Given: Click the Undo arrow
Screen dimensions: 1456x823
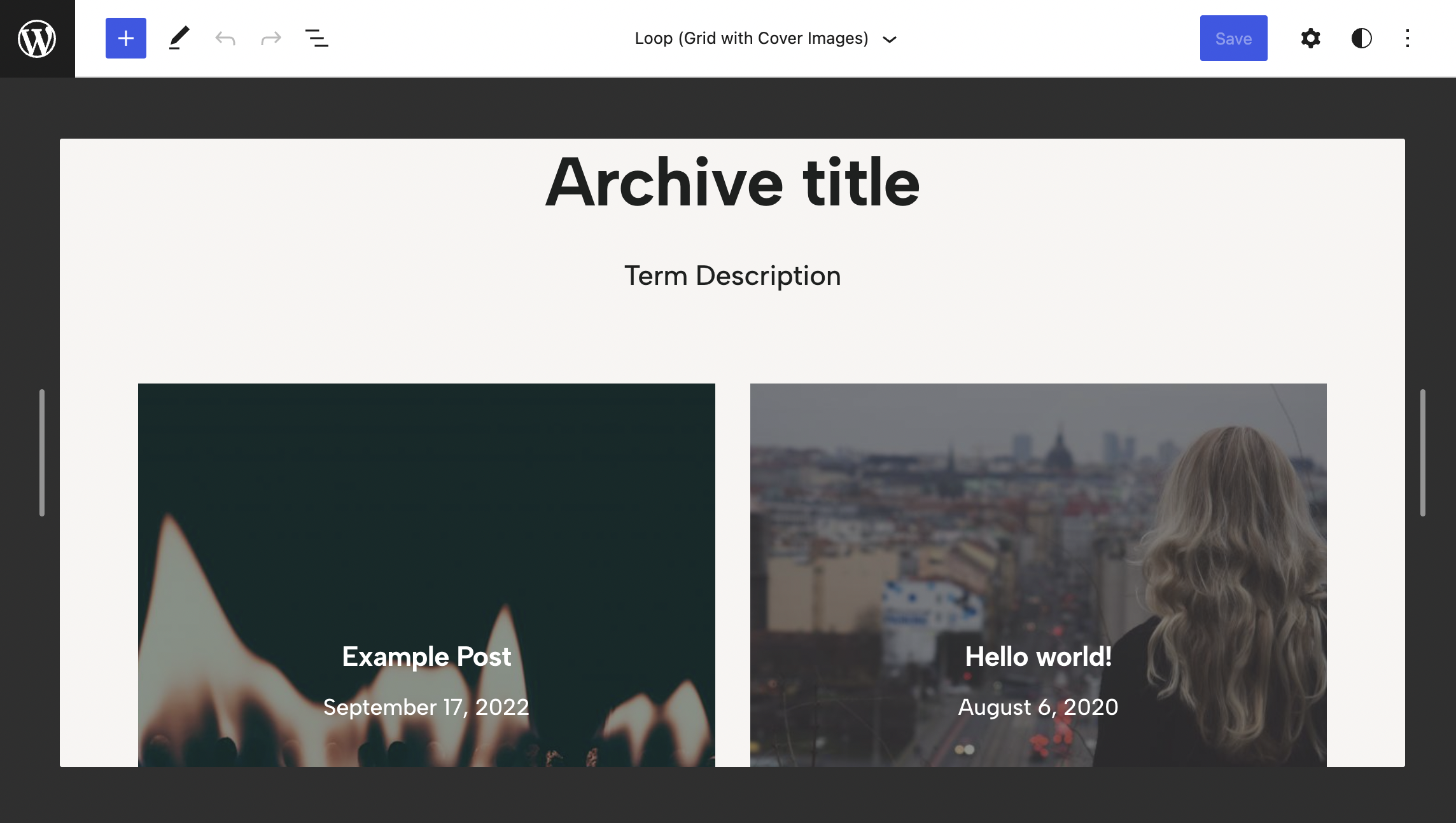Looking at the screenshot, I should [x=225, y=38].
